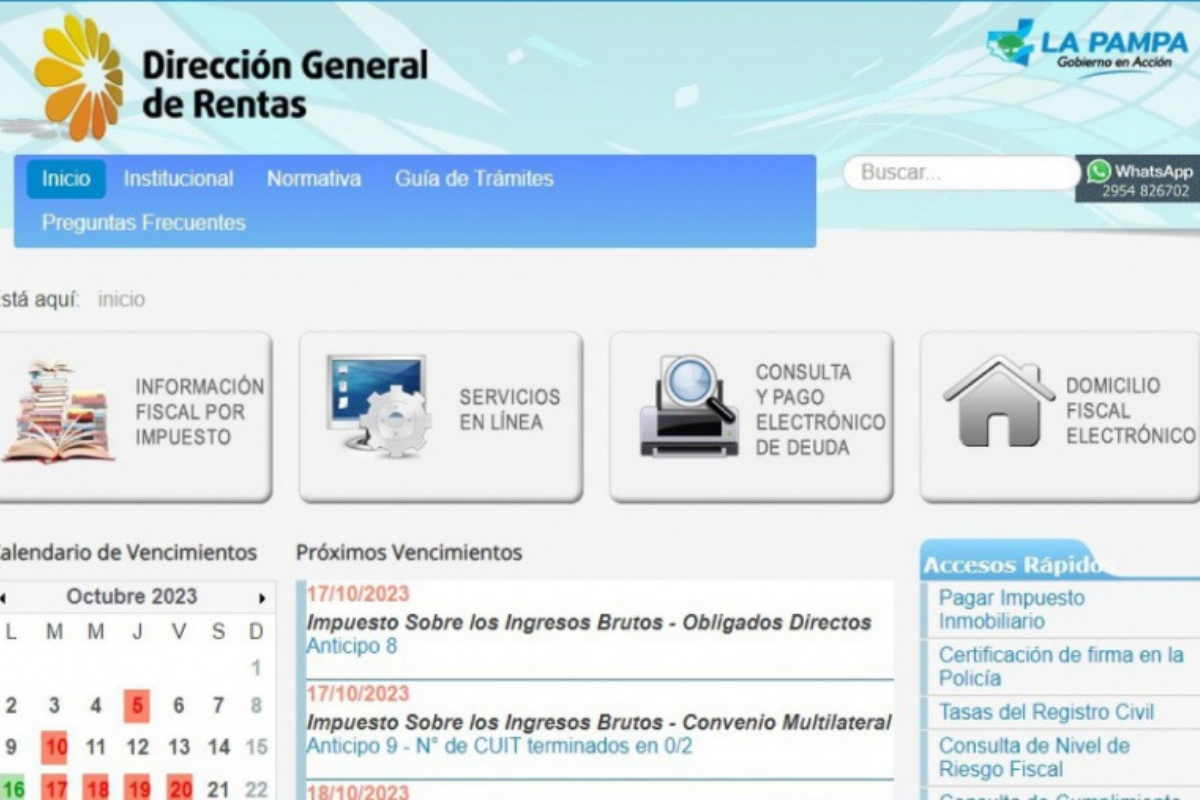
Task: Open the Normativa menu
Action: (x=313, y=179)
